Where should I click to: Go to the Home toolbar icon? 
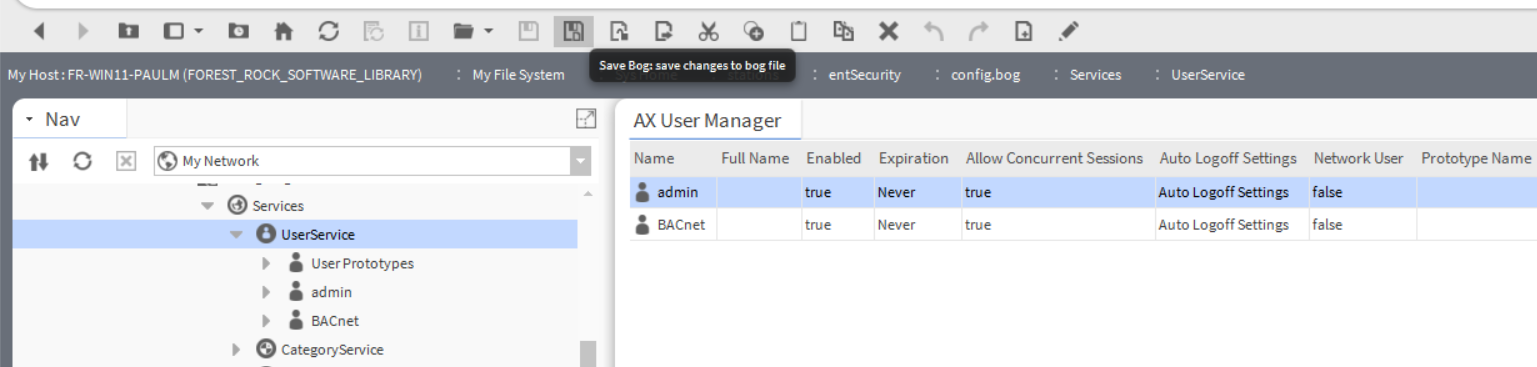[x=284, y=32]
